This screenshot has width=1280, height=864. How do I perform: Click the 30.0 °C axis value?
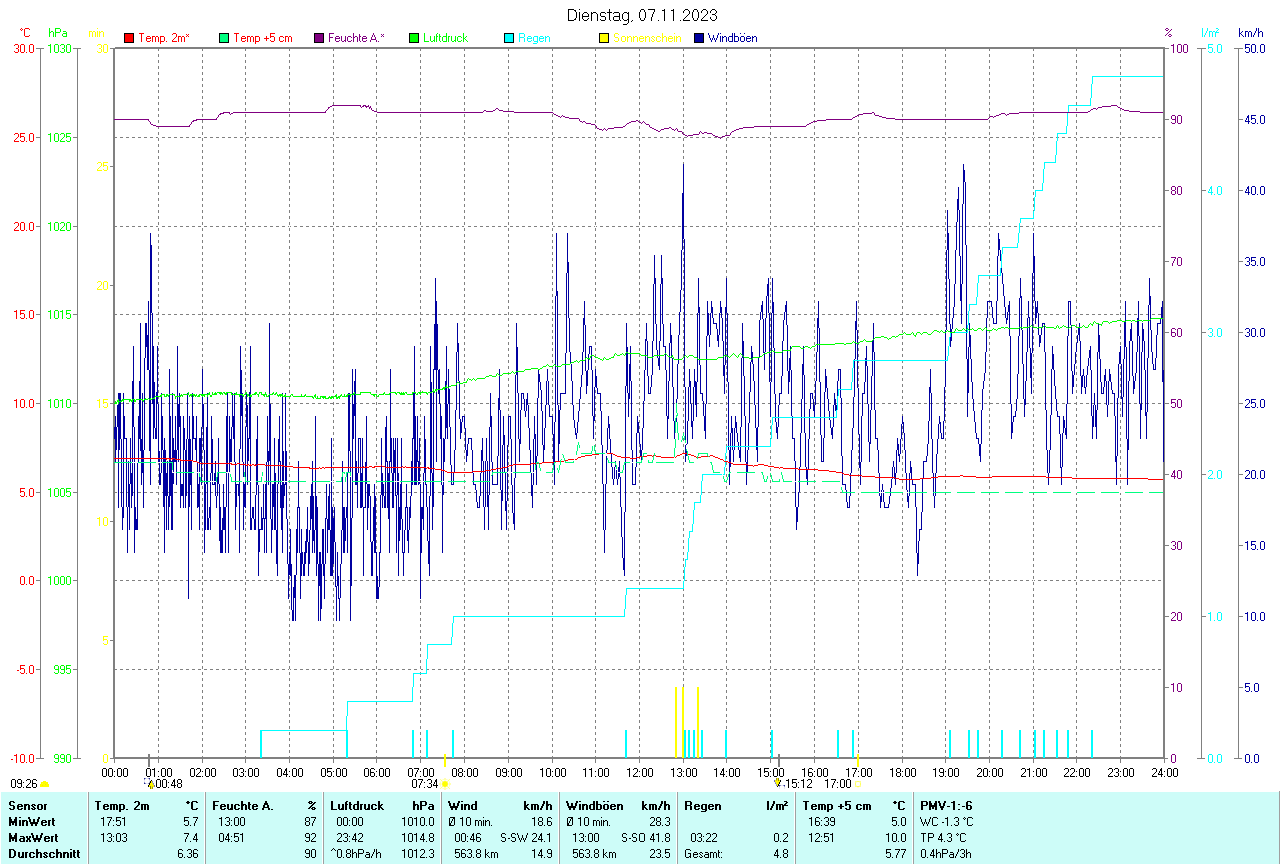(24, 49)
